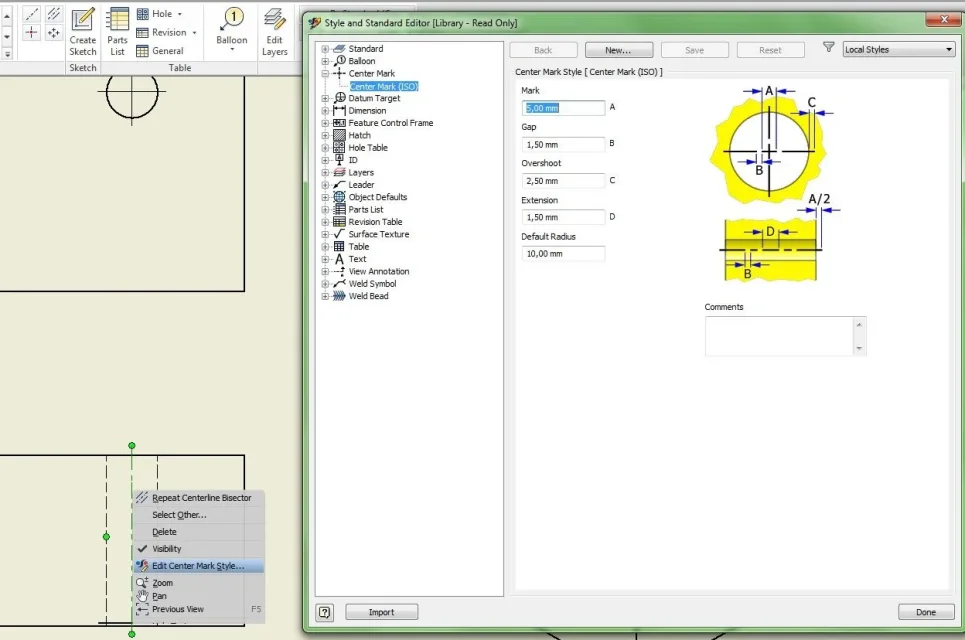Click the Import button
Image resolution: width=965 pixels, height=640 pixels.
tap(382, 612)
